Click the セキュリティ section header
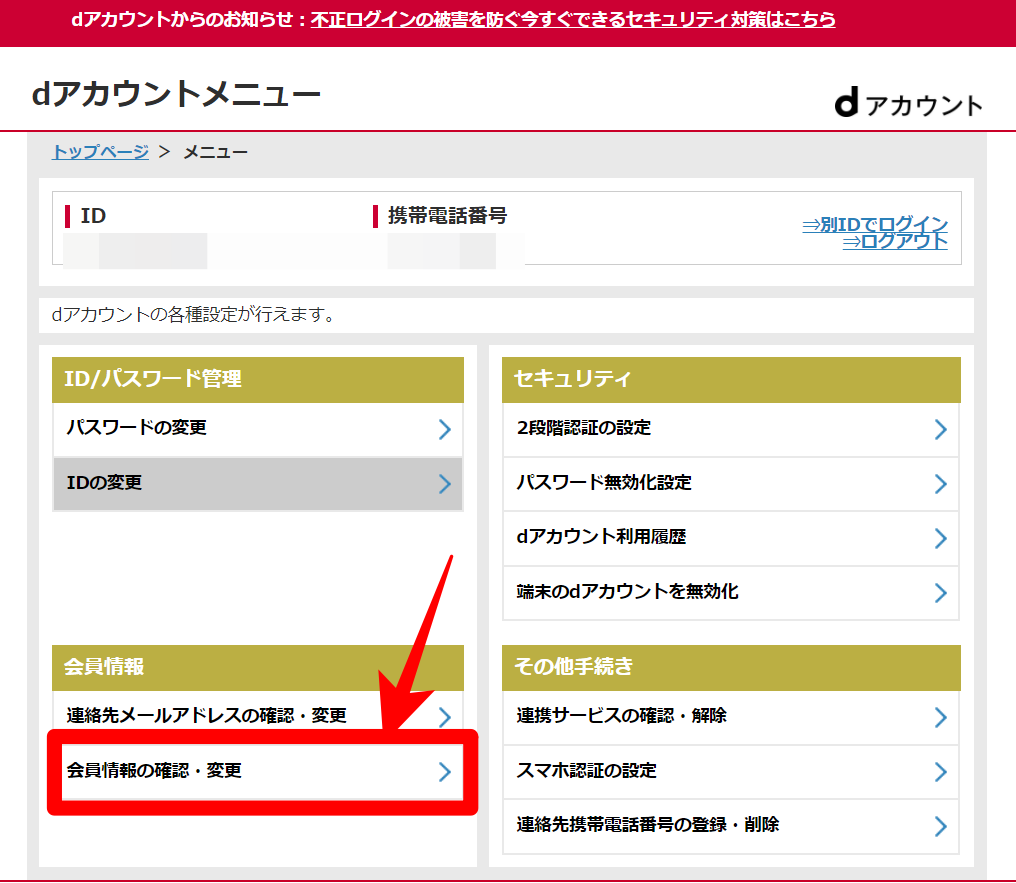Screen dimensions: 1016x883 731,380
